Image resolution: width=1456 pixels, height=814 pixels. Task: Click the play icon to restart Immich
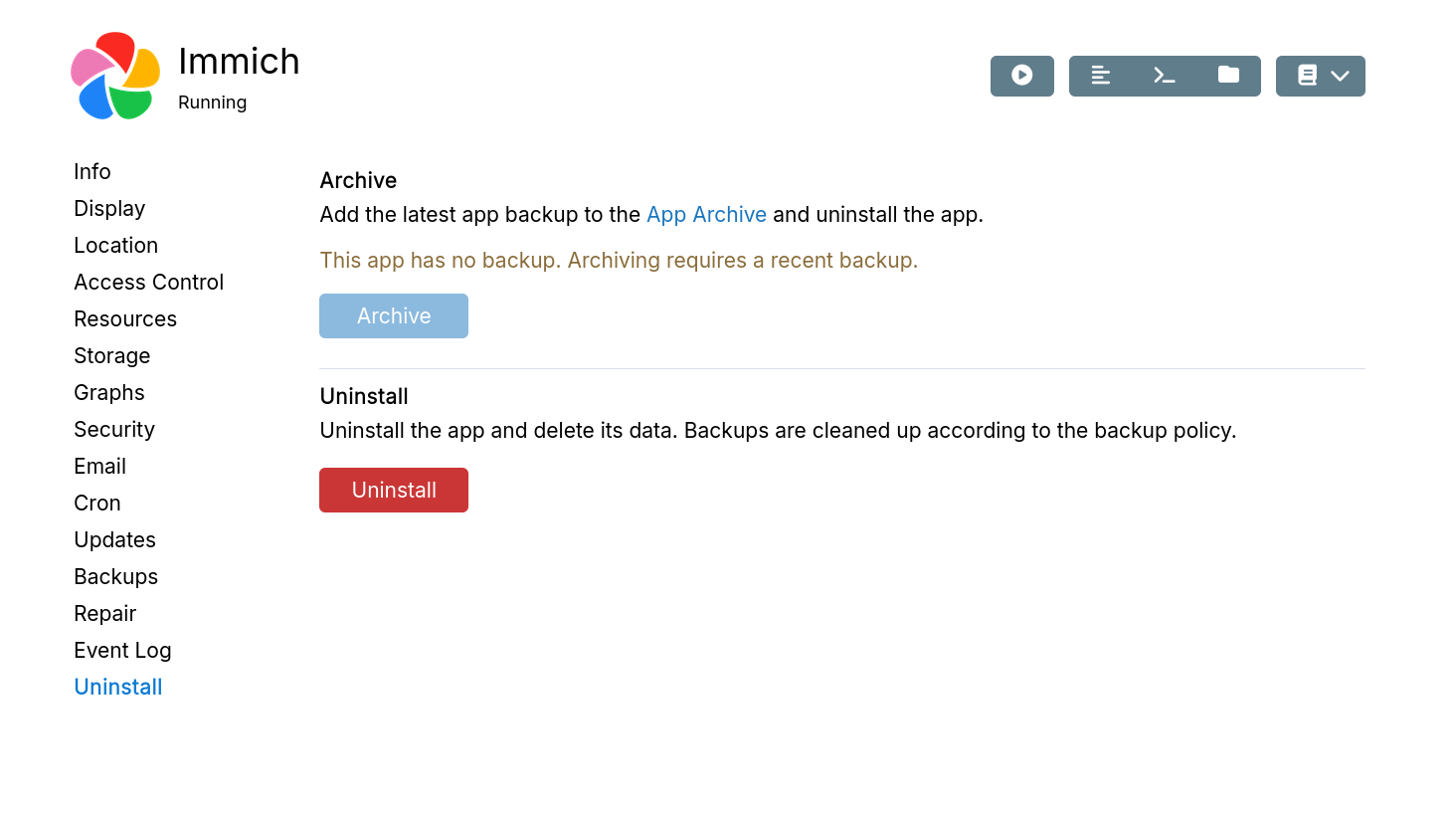1021,76
